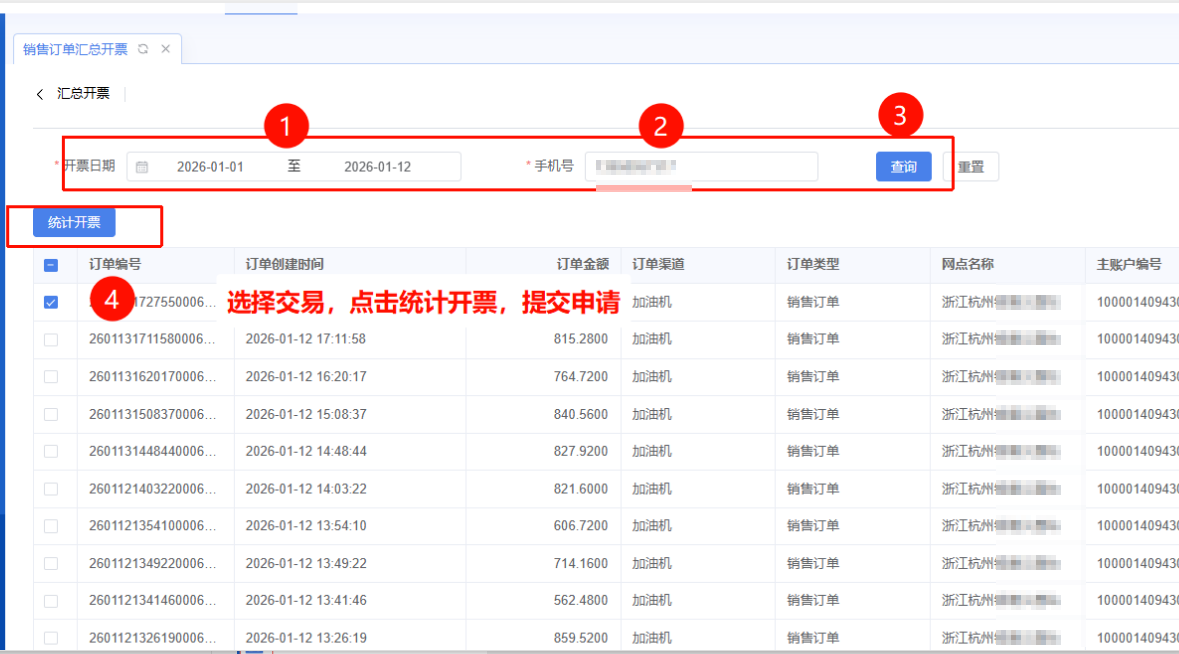Refresh the 销售订单汇总开票 tab
Image resolution: width=1179 pixels, height=654 pixels.
[x=143, y=49]
